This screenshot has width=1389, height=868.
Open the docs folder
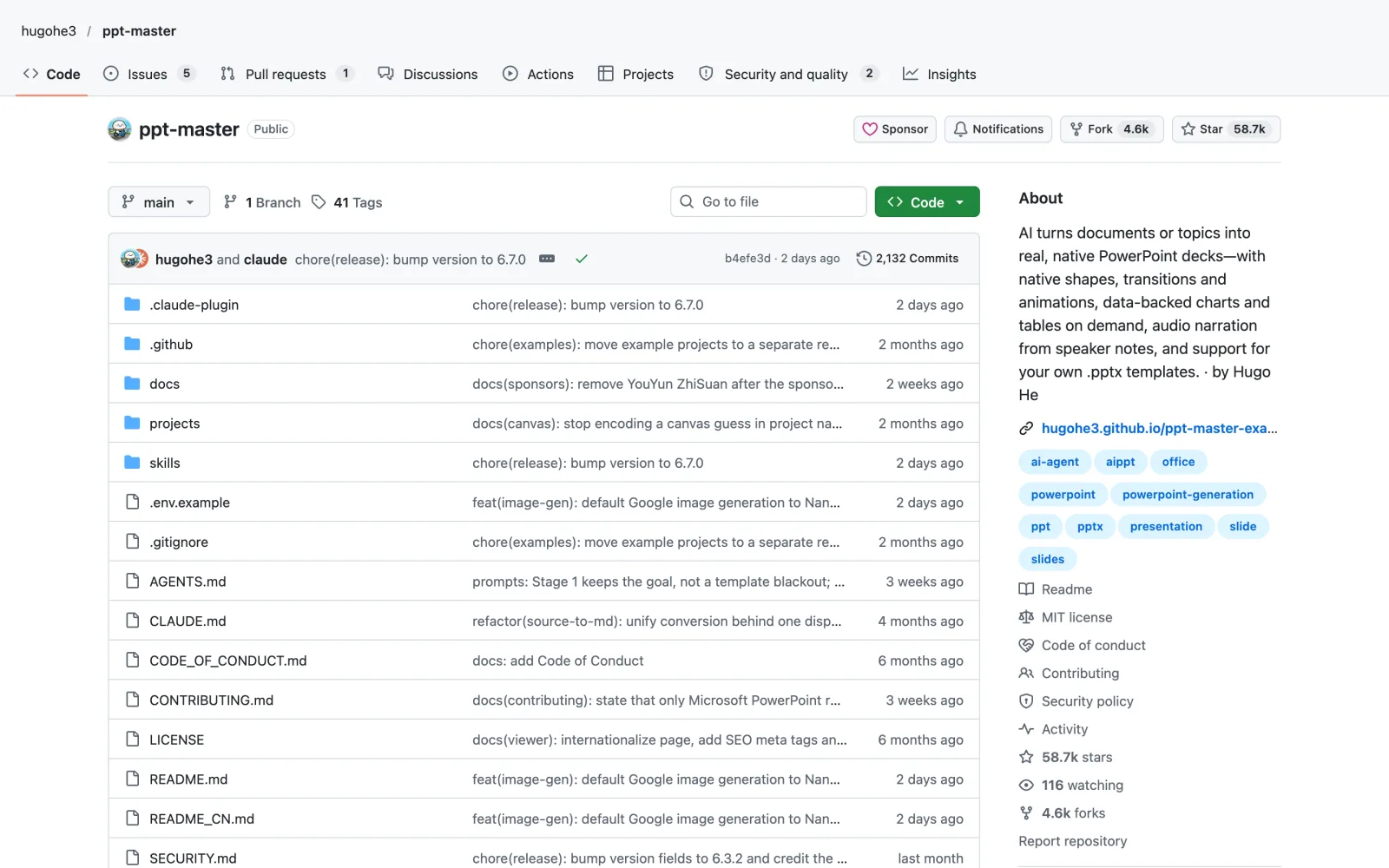164,384
